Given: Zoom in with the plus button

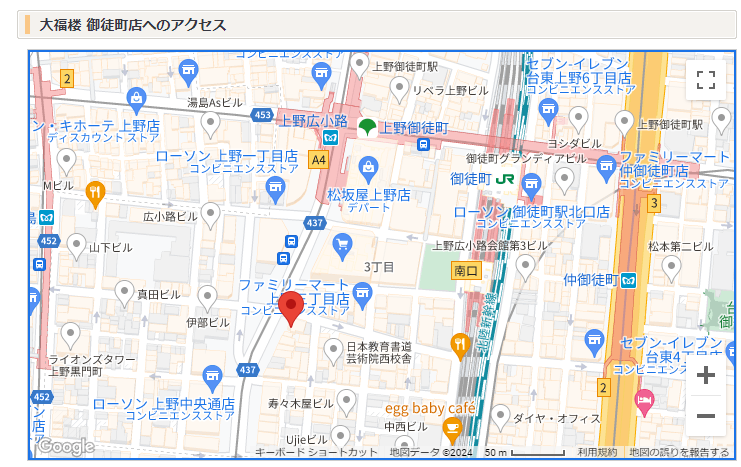Looking at the screenshot, I should [x=706, y=375].
